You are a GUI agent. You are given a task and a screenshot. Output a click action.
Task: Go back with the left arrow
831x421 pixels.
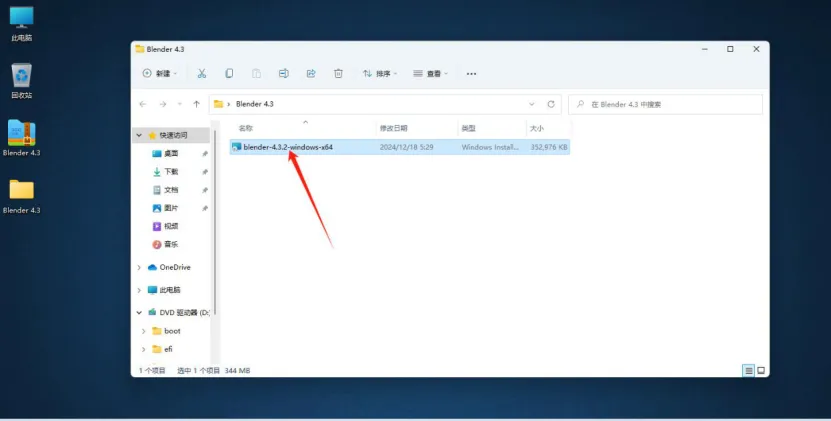pos(143,104)
